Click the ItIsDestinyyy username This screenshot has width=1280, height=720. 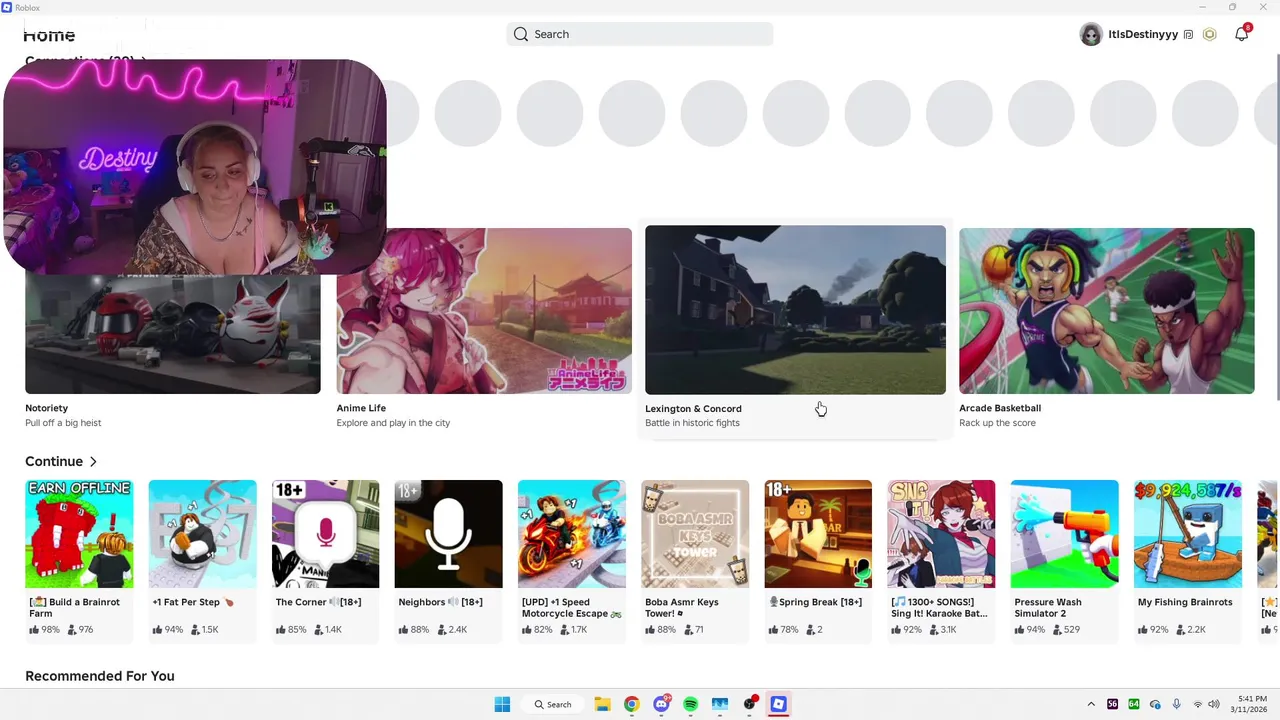point(1143,34)
